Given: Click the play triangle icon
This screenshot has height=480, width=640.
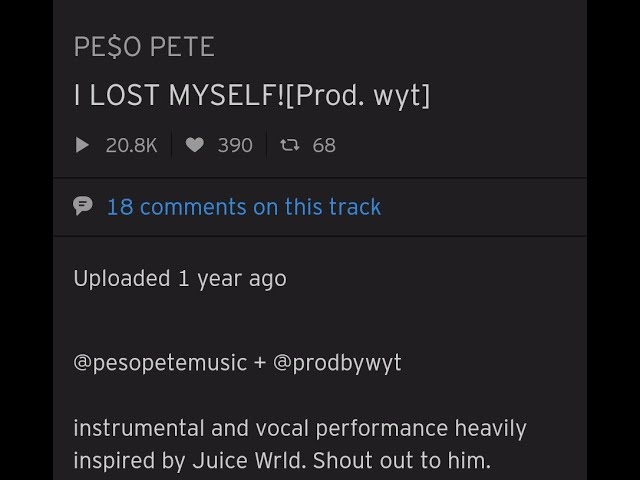Looking at the screenshot, I should pyautogui.click(x=83, y=145).
